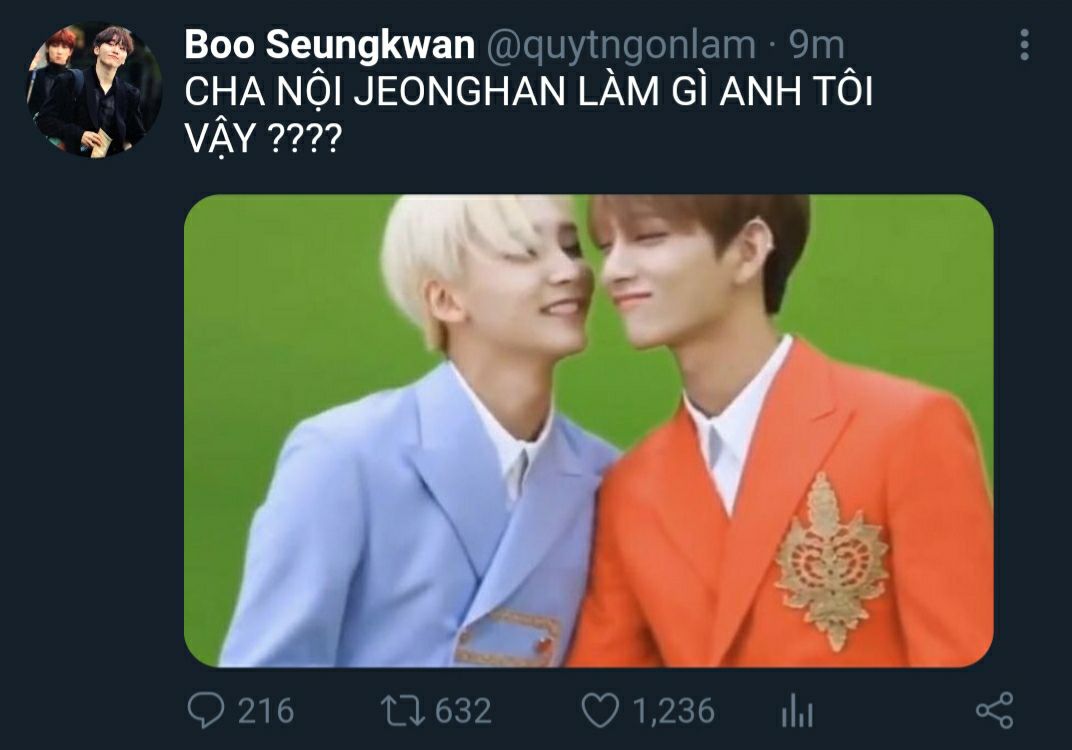Click the reply speech bubble icon
Viewport: 1072px width, 750px height.
tap(205, 710)
